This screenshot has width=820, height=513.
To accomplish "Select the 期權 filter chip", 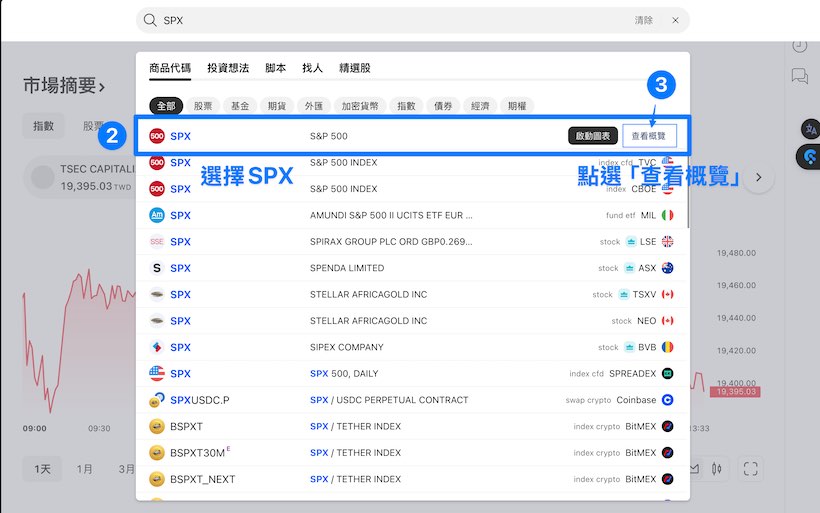I will point(517,106).
